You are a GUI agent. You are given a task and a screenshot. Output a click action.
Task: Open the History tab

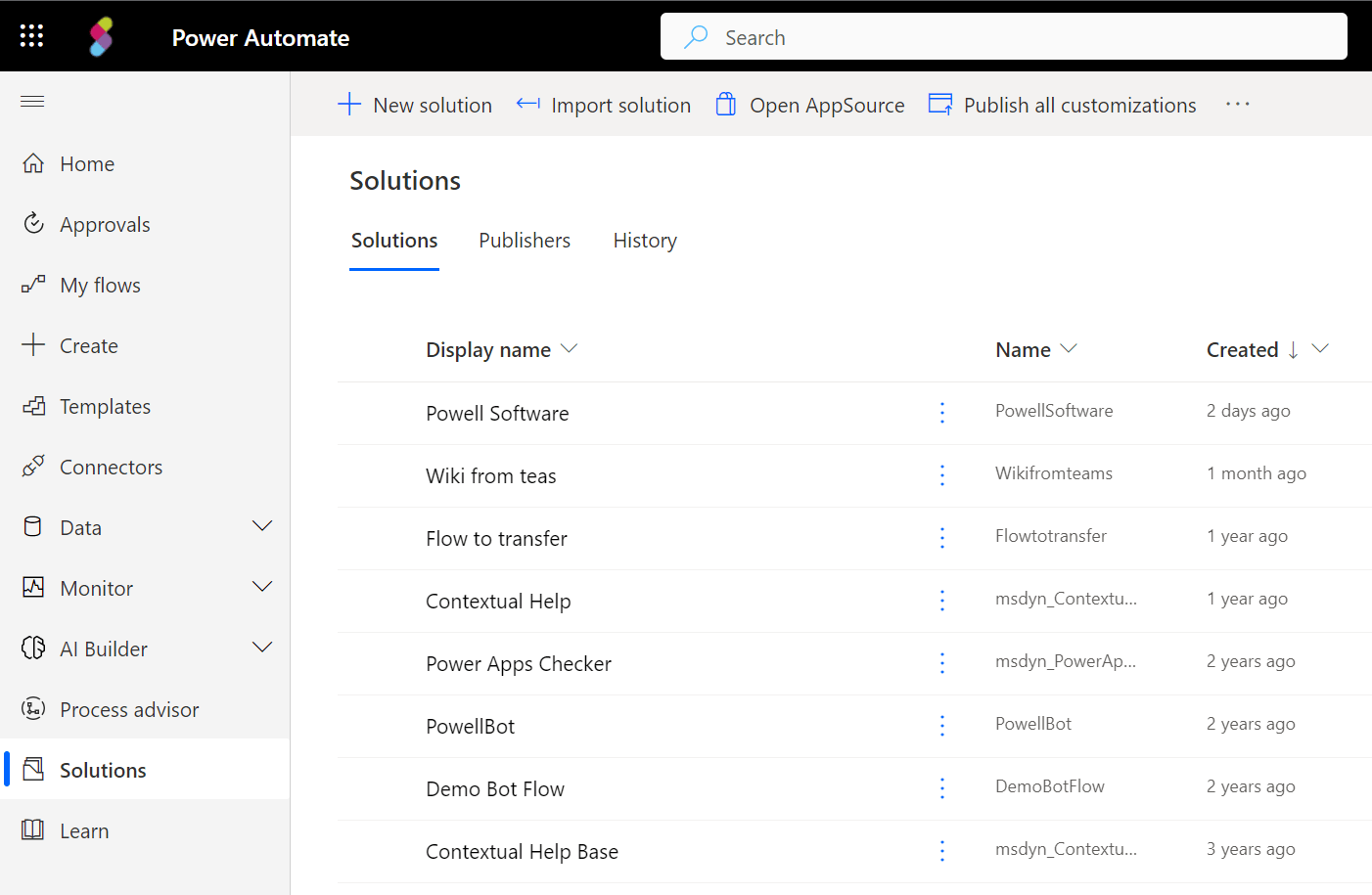(x=644, y=241)
